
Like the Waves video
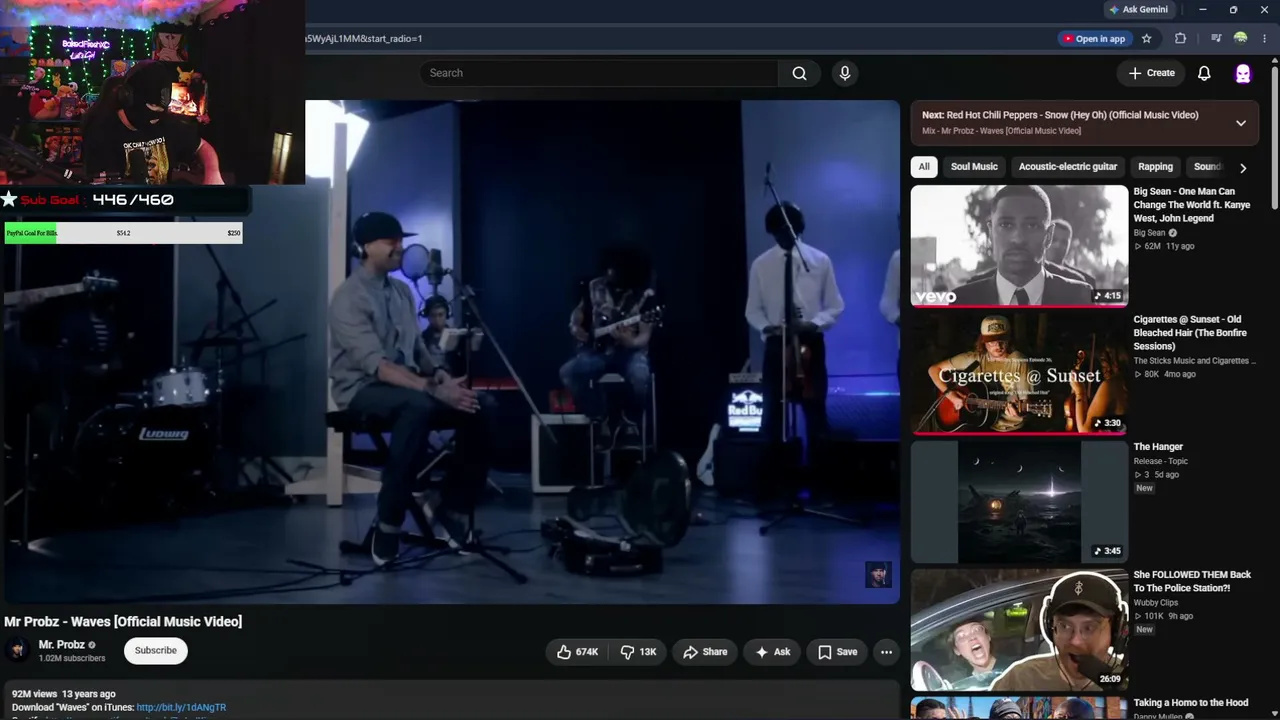click(578, 652)
